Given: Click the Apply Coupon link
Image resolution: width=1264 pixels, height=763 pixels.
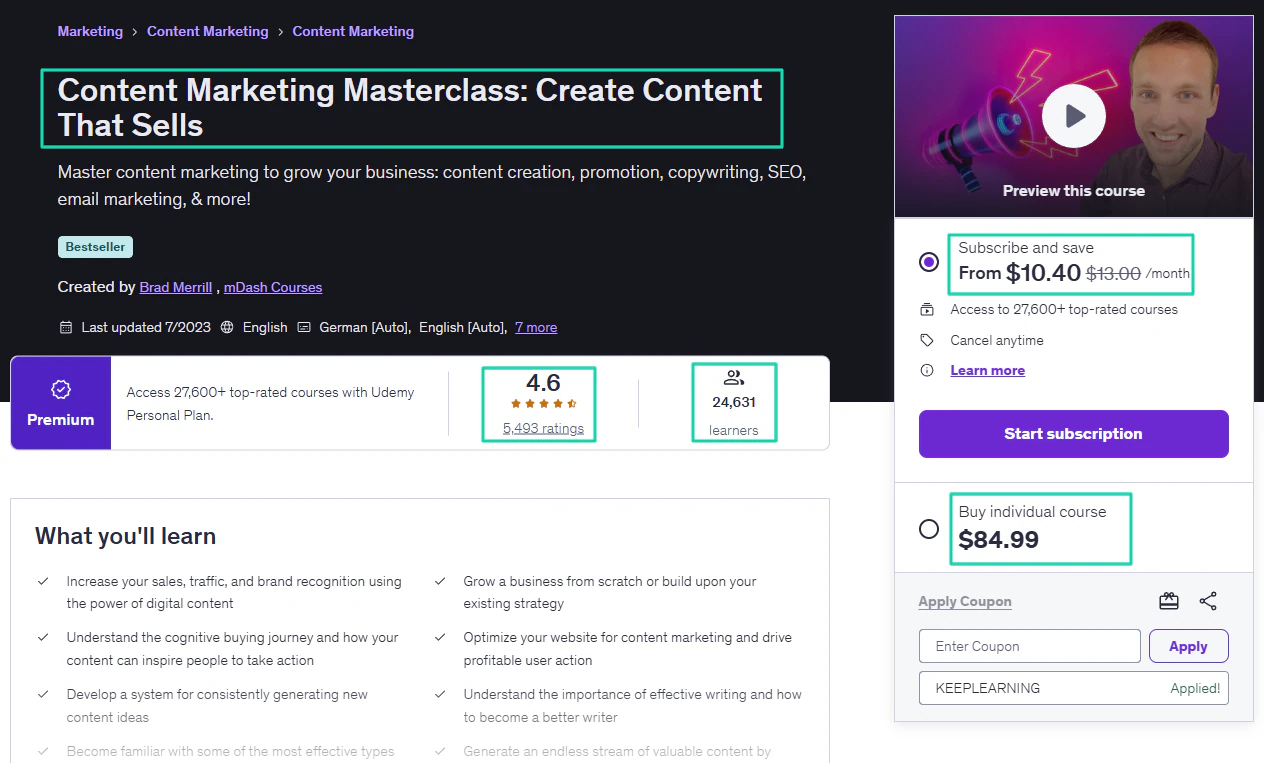Looking at the screenshot, I should (965, 601).
